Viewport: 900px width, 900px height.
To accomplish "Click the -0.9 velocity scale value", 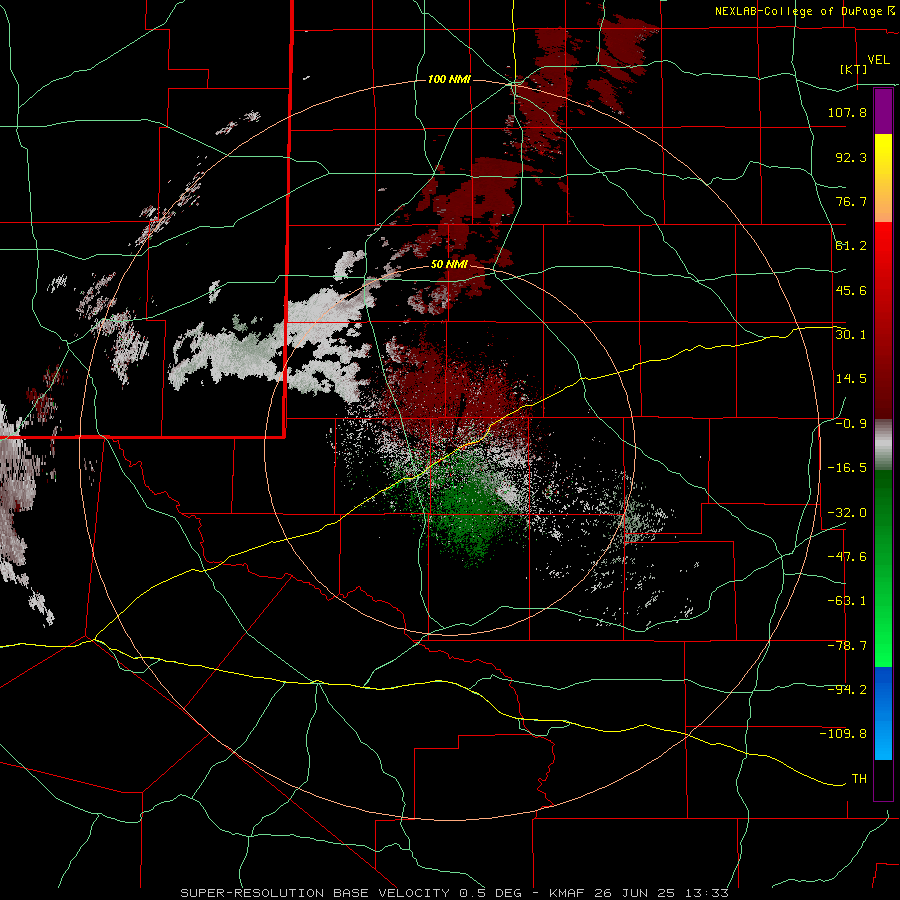I will 851,424.
